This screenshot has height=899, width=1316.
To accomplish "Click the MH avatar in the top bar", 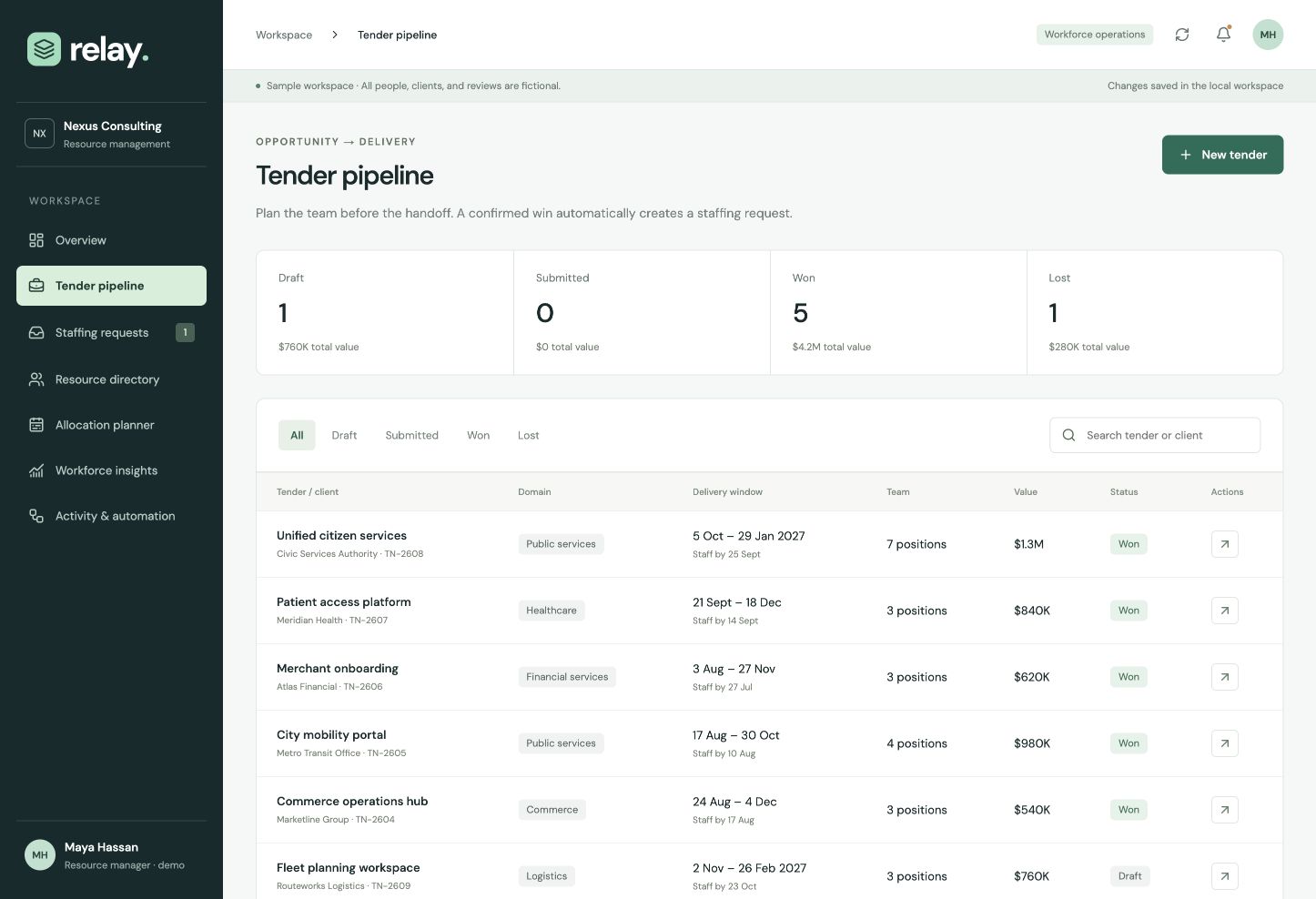I will pos(1268,35).
